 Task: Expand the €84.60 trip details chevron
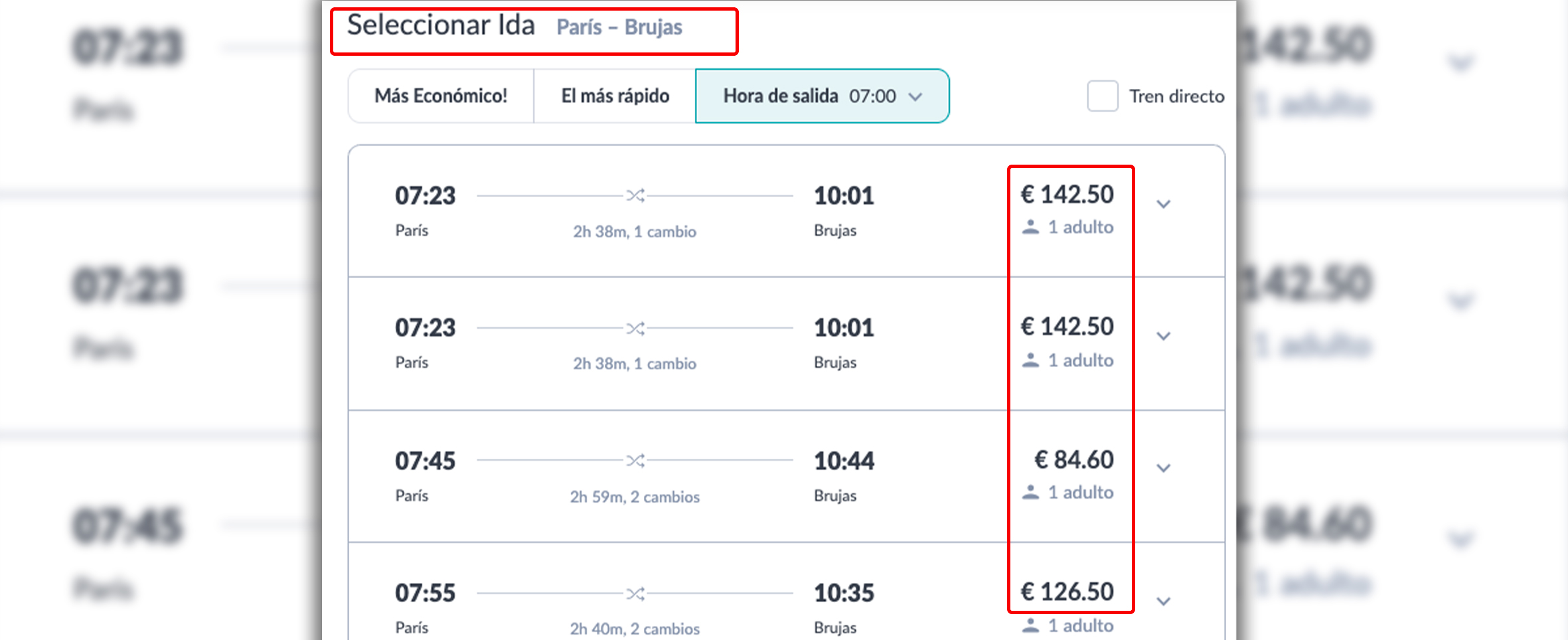1163,469
